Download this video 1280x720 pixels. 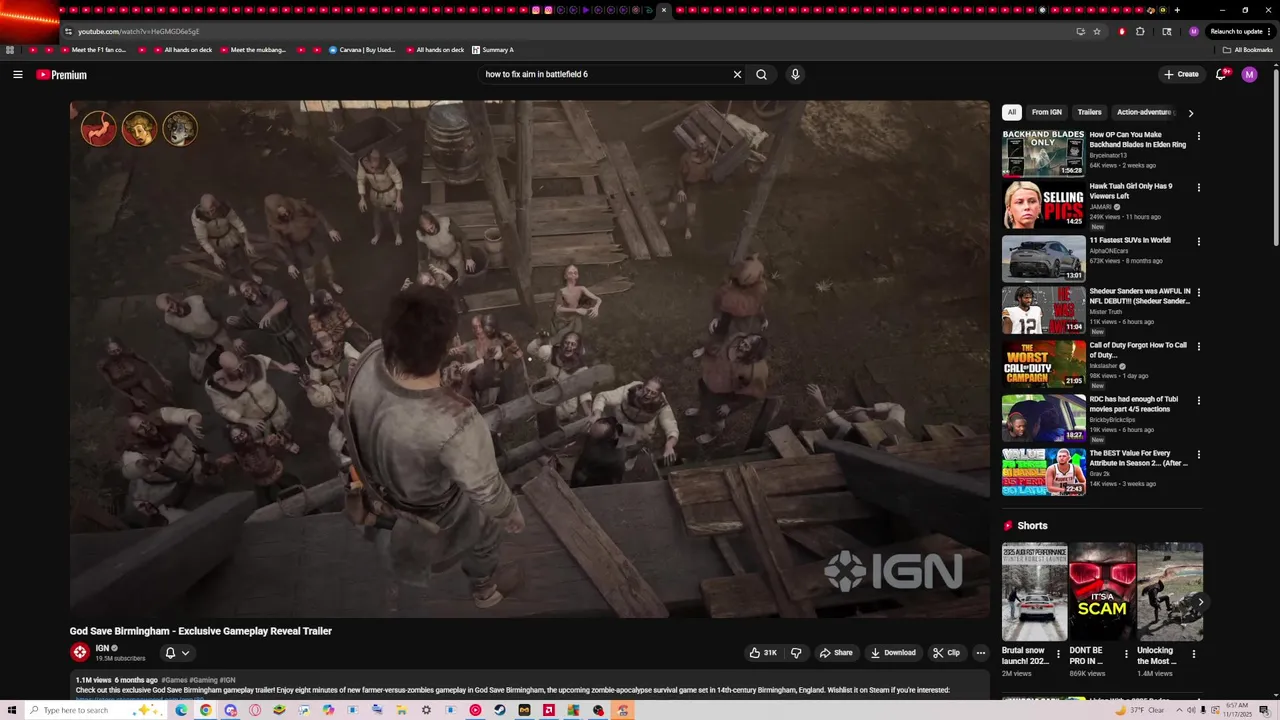(x=893, y=653)
